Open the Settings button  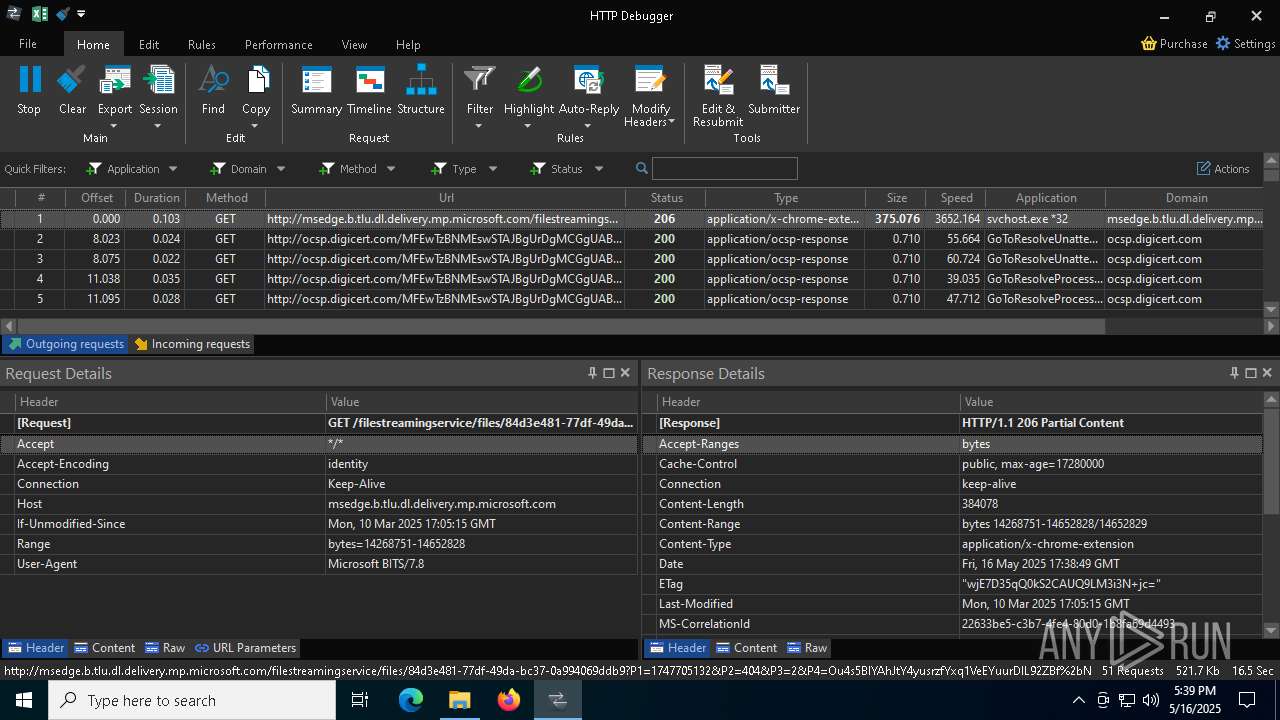click(x=1246, y=44)
